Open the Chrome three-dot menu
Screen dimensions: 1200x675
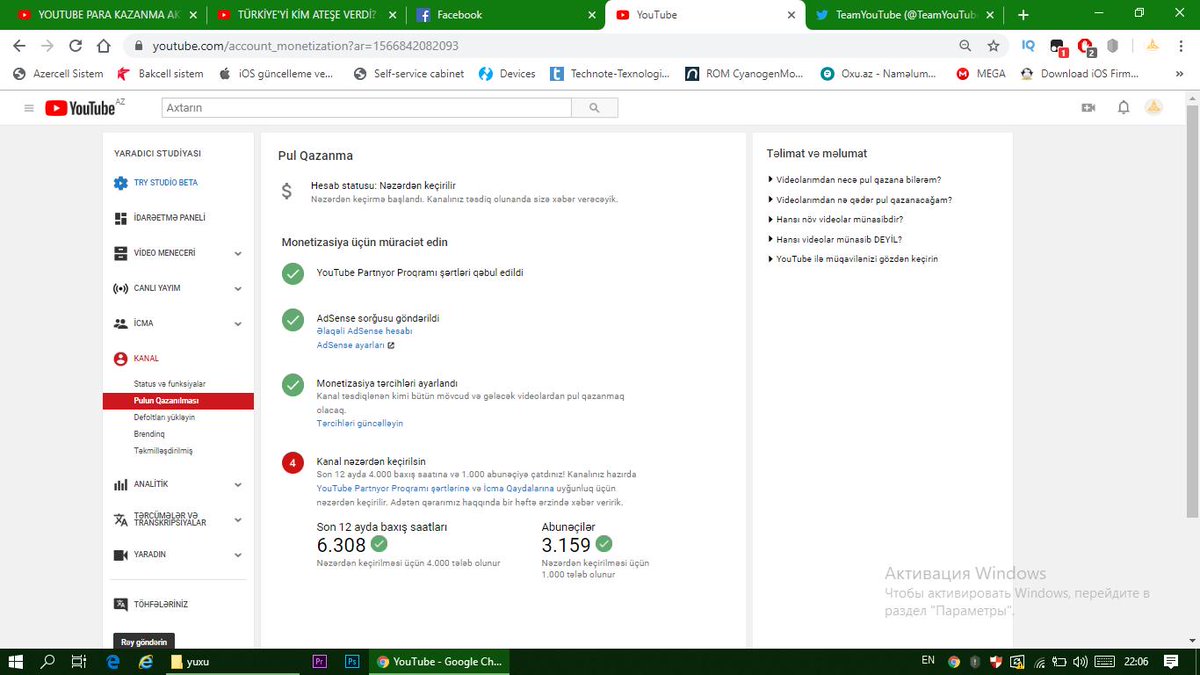click(1183, 46)
